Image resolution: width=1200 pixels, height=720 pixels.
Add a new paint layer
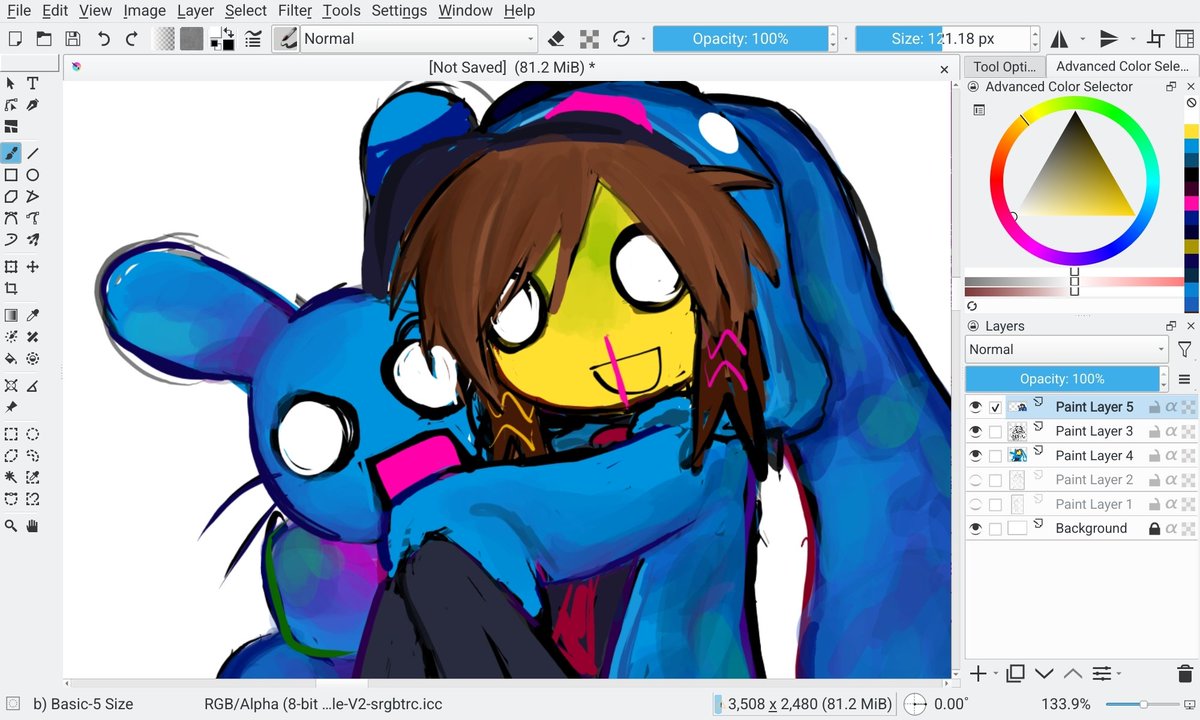tap(978, 674)
